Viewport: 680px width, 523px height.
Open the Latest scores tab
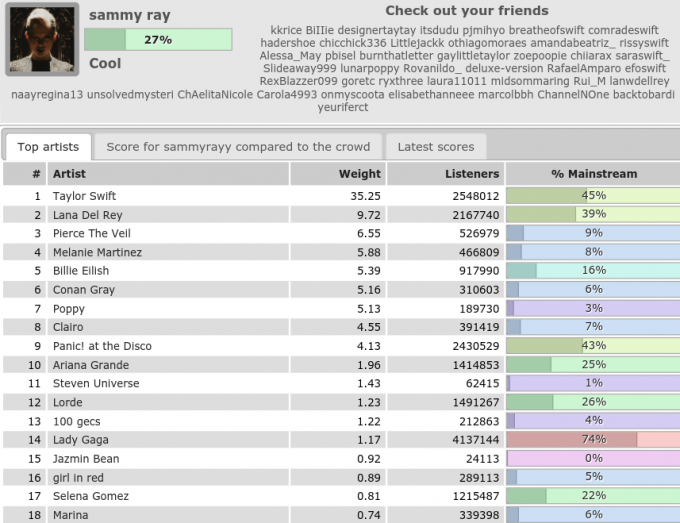coord(436,147)
